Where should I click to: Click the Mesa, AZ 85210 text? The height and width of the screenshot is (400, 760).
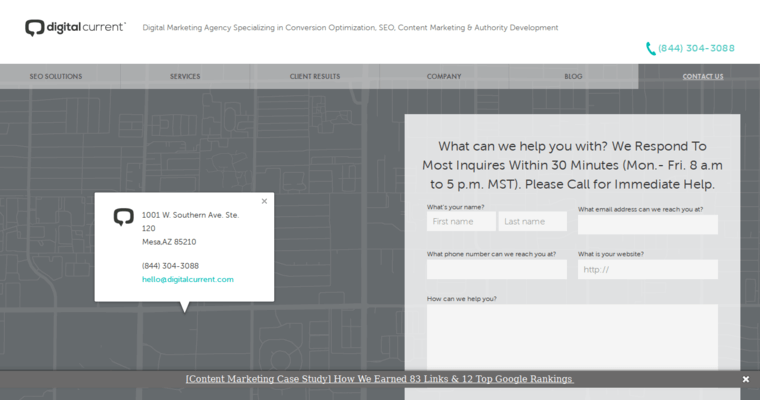(169, 242)
